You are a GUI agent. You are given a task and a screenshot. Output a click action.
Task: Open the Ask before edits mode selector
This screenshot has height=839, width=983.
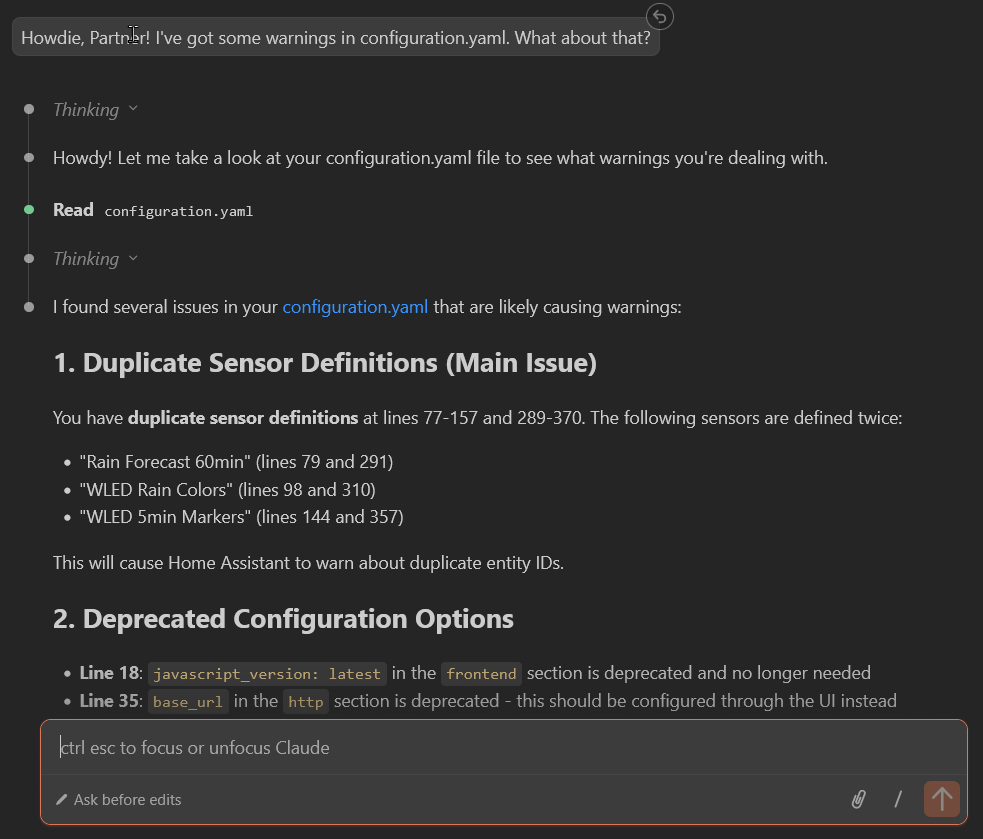coord(120,799)
